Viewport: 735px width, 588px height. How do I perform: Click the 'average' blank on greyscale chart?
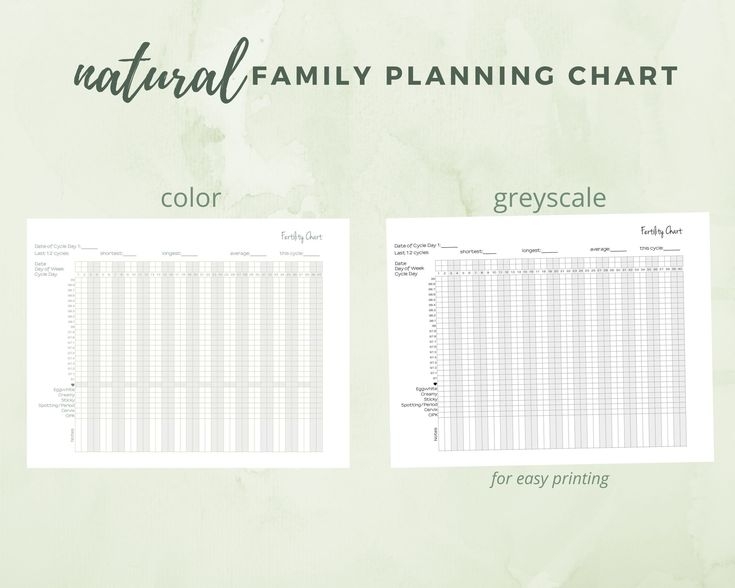[618, 249]
